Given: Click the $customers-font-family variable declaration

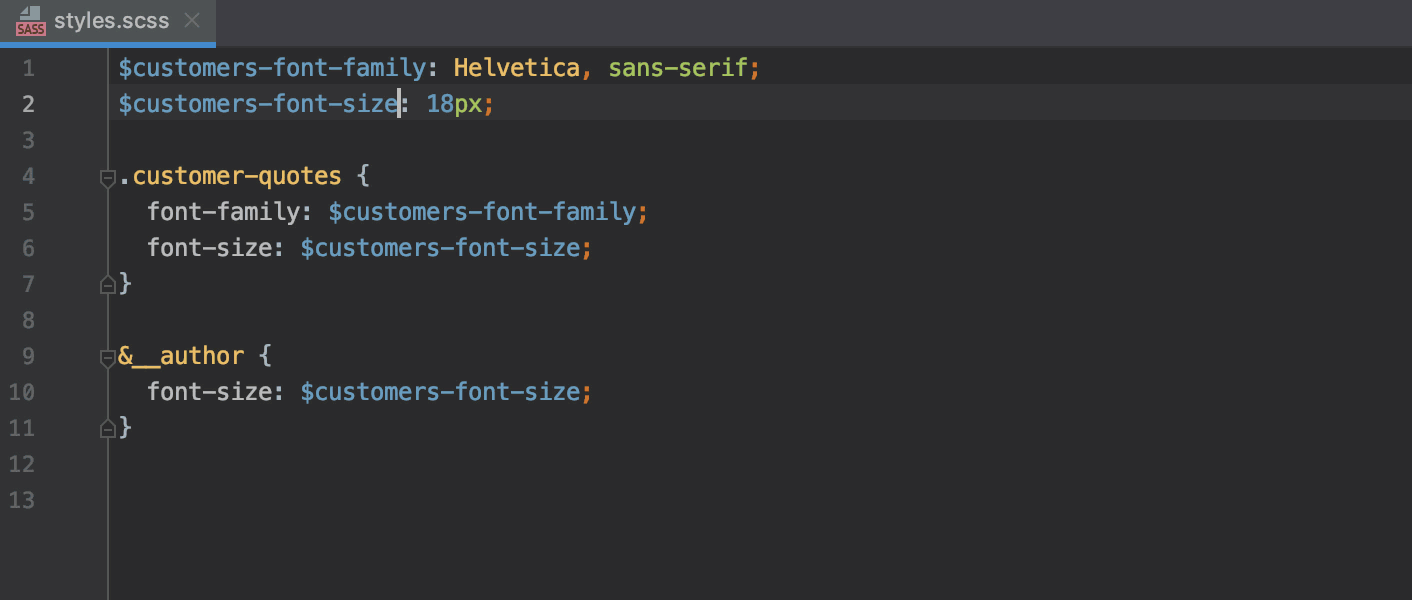Looking at the screenshot, I should 270,67.
